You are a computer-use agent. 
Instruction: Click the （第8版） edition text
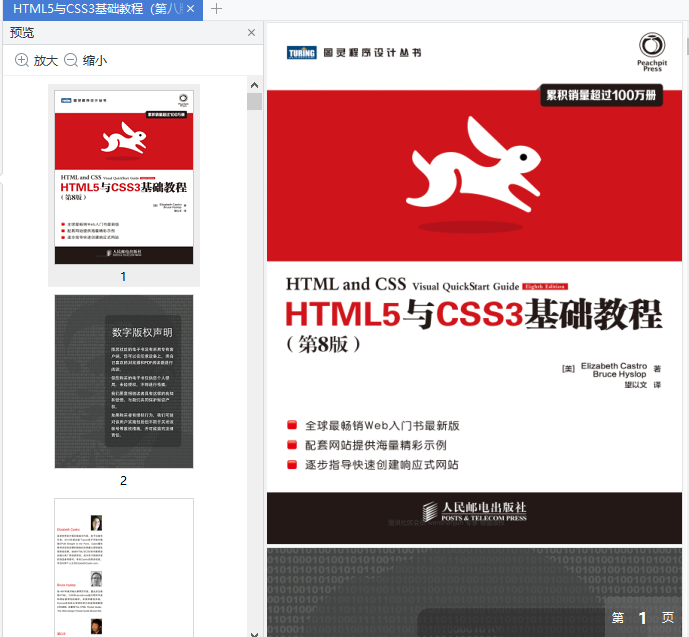click(x=323, y=344)
